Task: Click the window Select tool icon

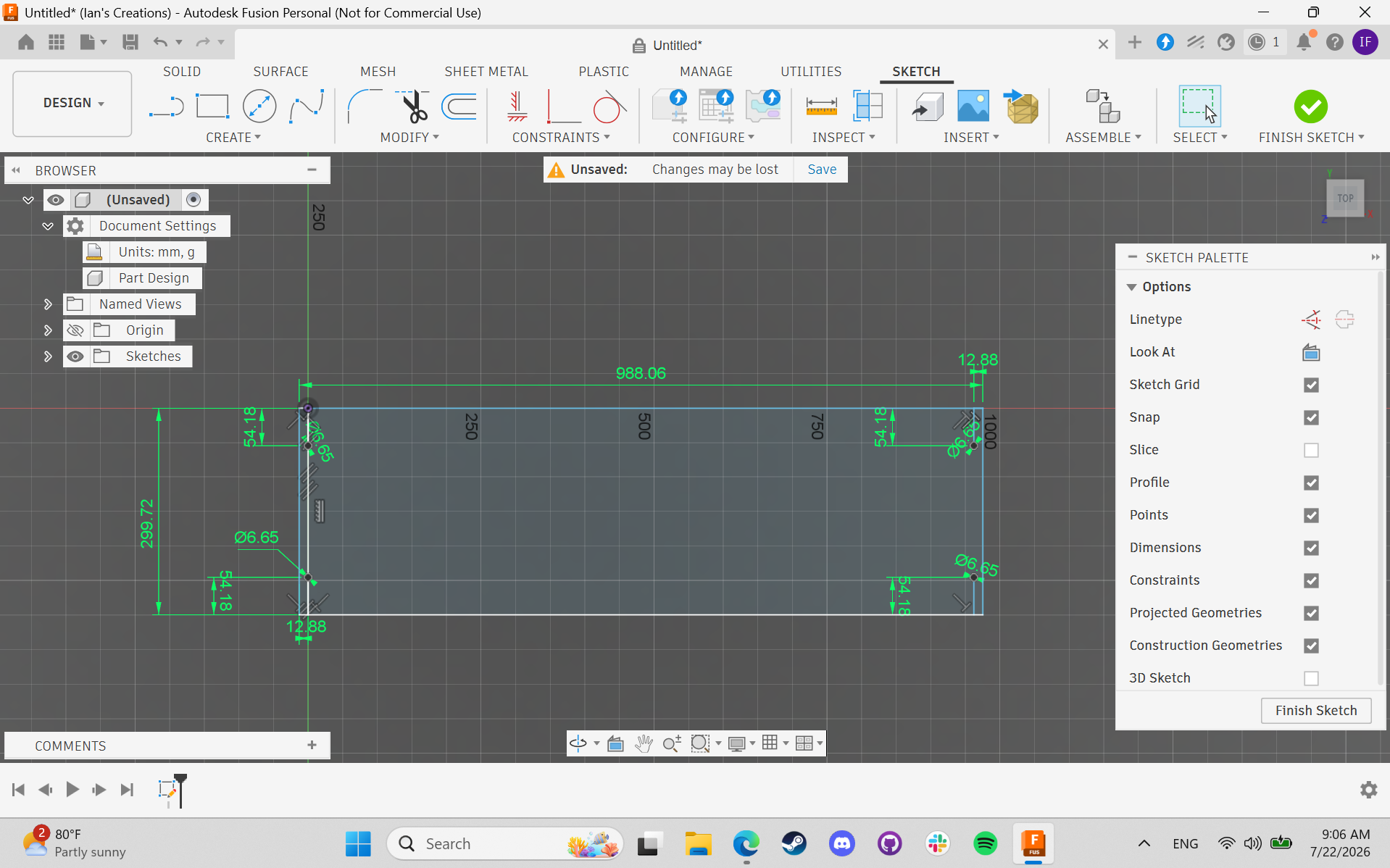Action: coord(1199,107)
